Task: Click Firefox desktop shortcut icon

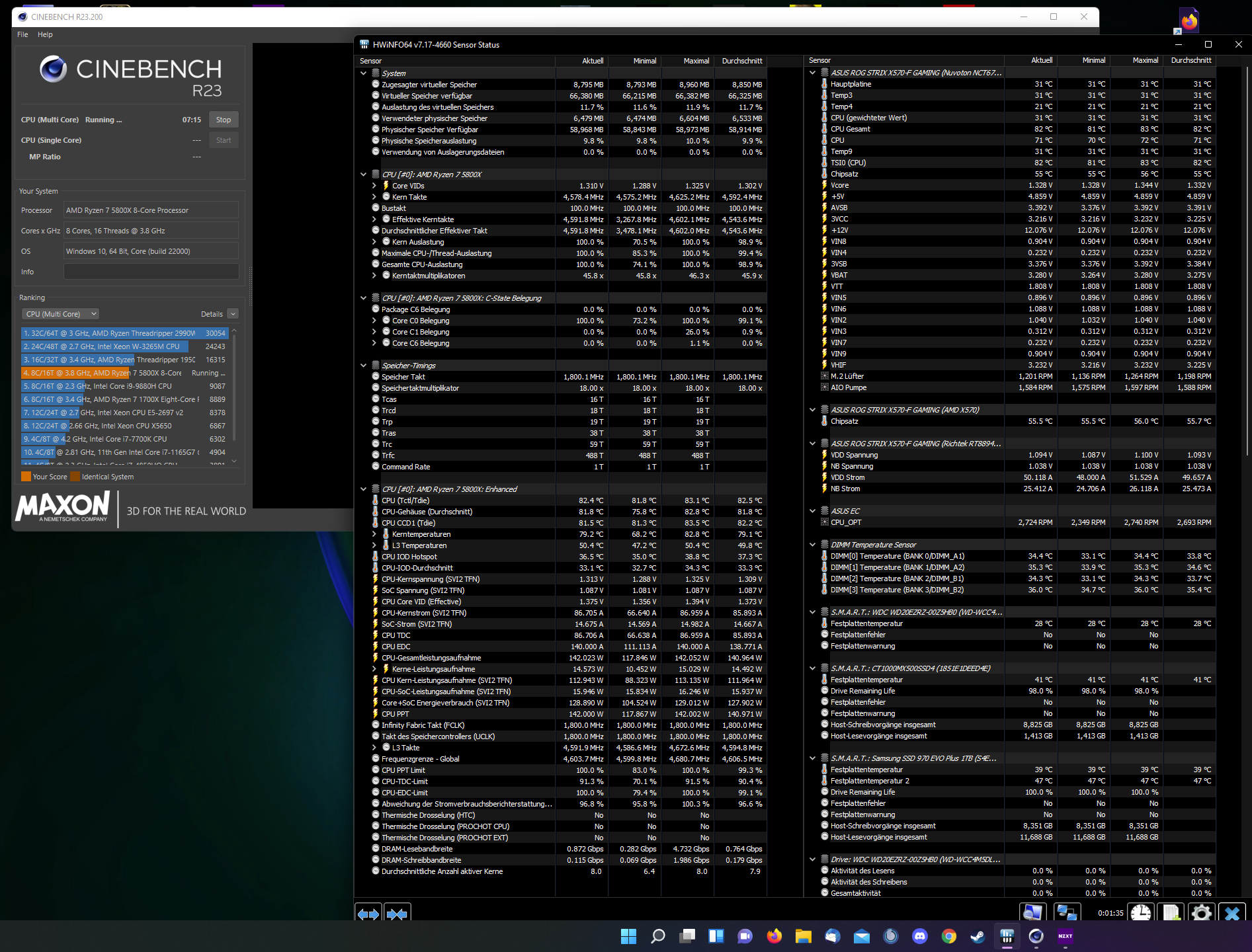Action: point(1189,21)
